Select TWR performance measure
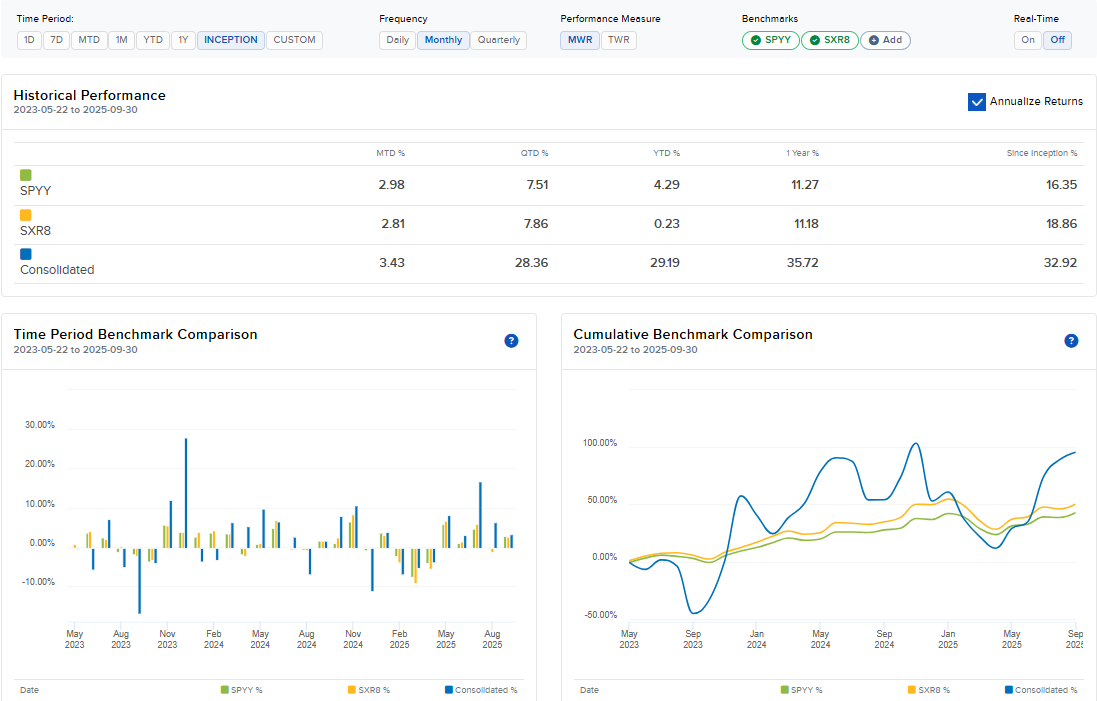The width and height of the screenshot is (1097, 701). pyautogui.click(x=619, y=40)
